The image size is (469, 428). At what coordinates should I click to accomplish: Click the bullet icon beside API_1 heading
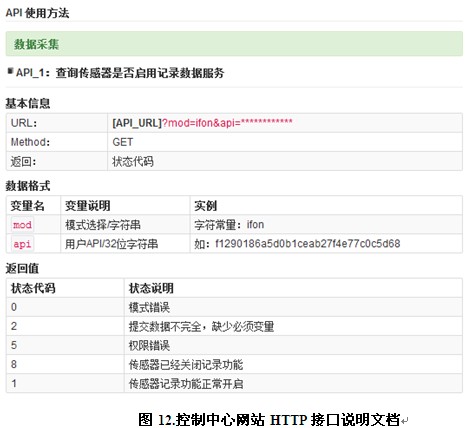10,71
